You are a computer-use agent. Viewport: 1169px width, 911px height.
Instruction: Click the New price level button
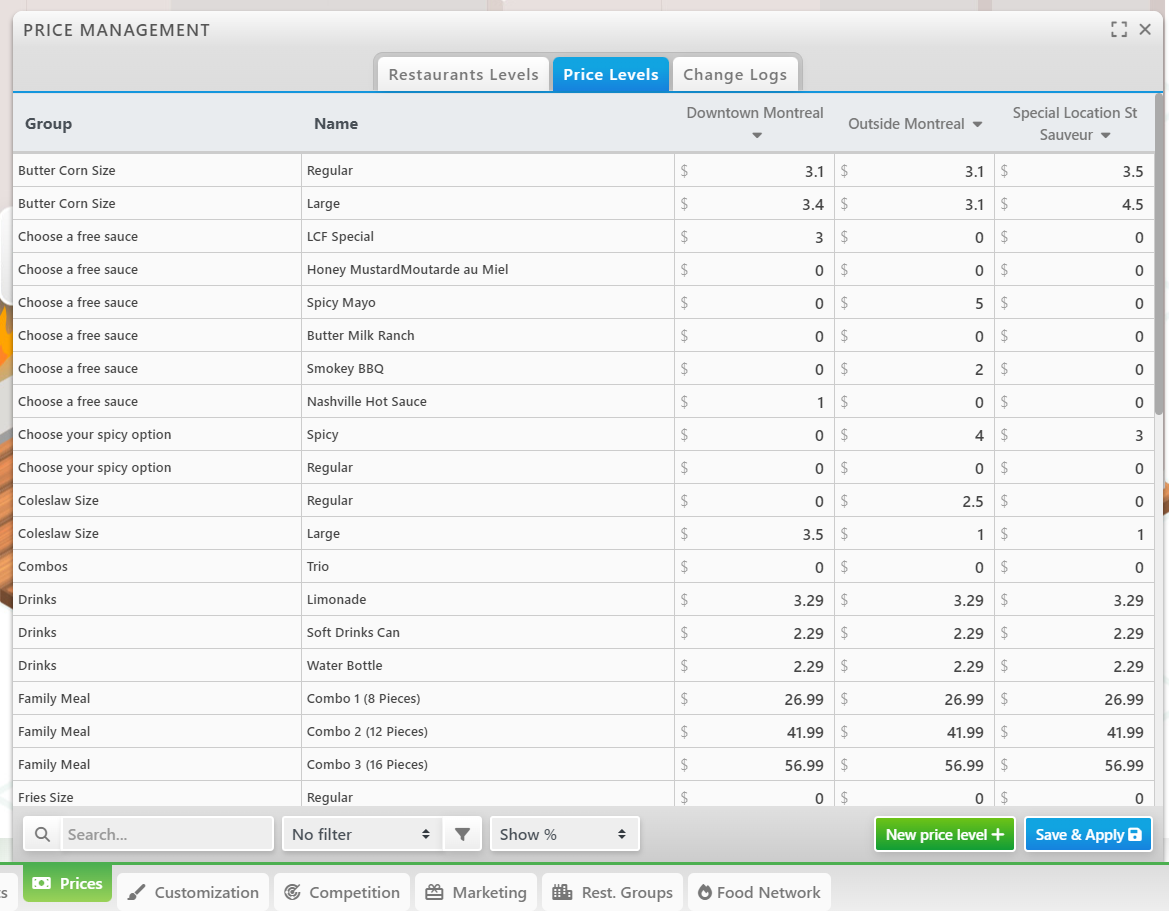point(944,834)
